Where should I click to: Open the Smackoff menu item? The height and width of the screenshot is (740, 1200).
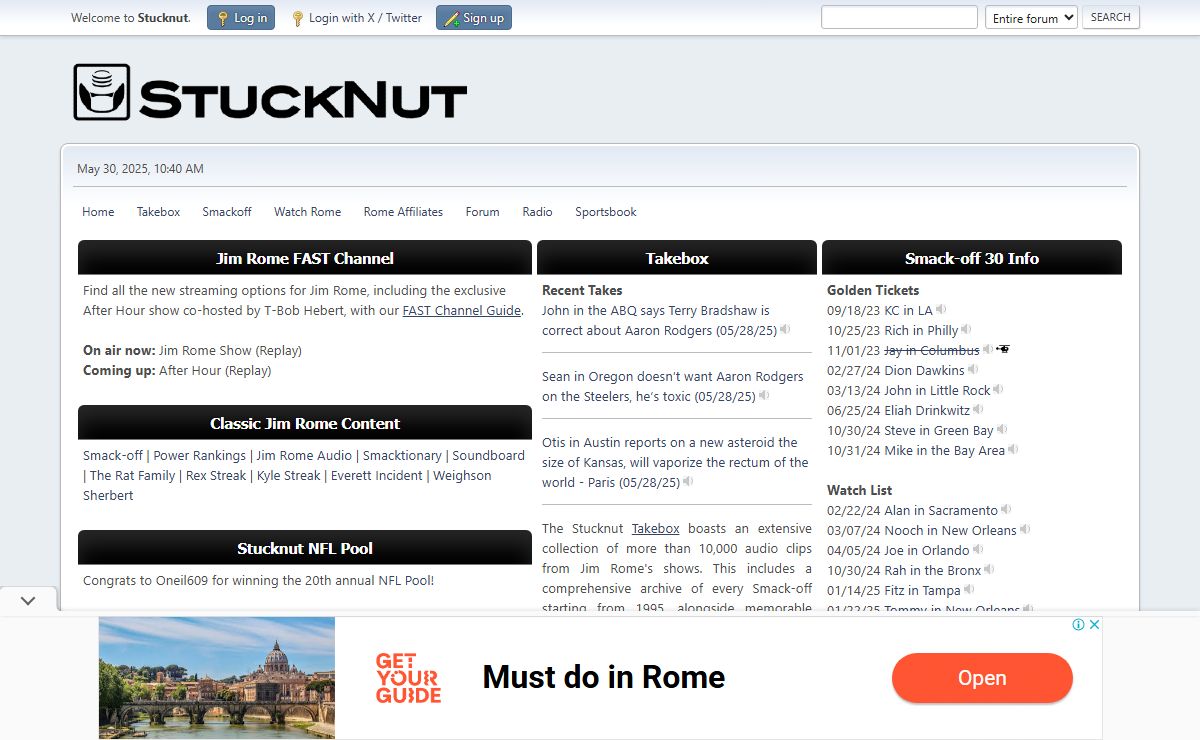coord(227,212)
